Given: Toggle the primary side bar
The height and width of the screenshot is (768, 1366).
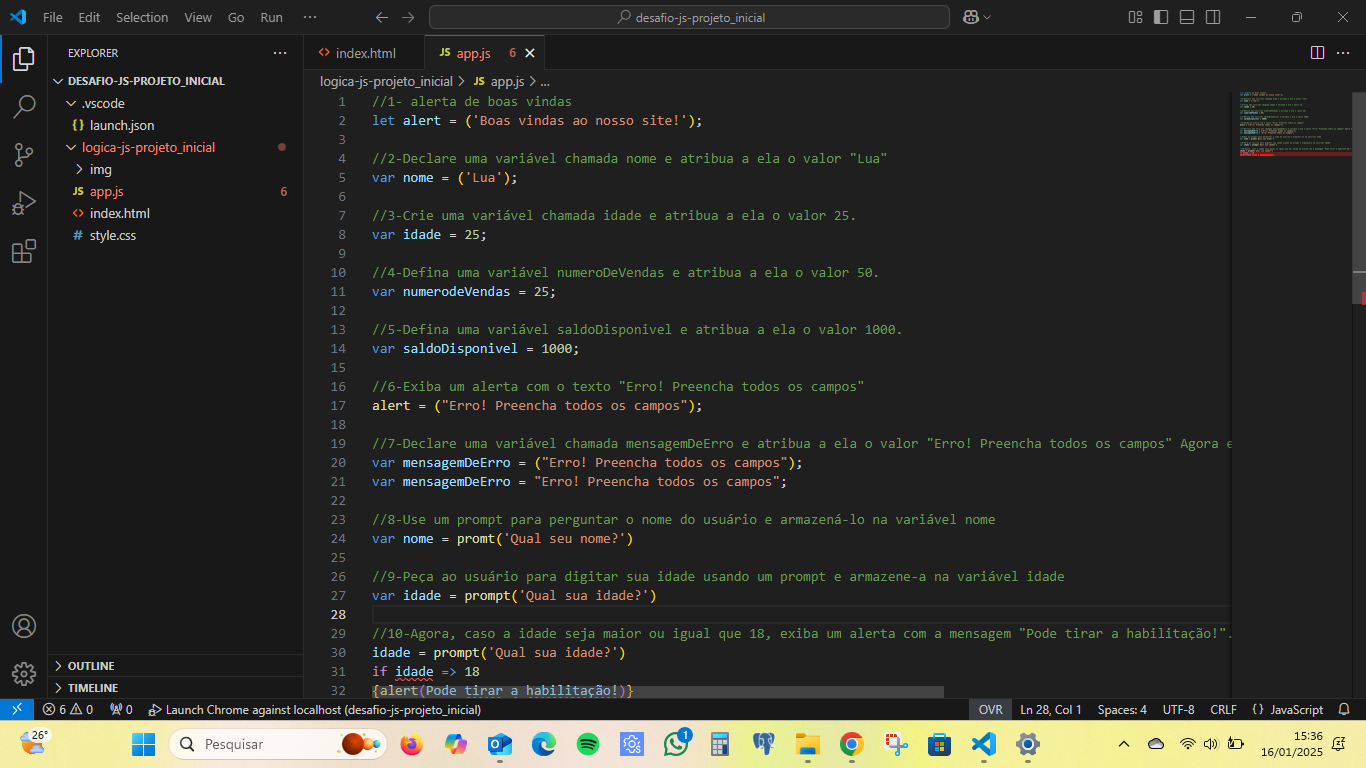Looking at the screenshot, I should point(1161,17).
